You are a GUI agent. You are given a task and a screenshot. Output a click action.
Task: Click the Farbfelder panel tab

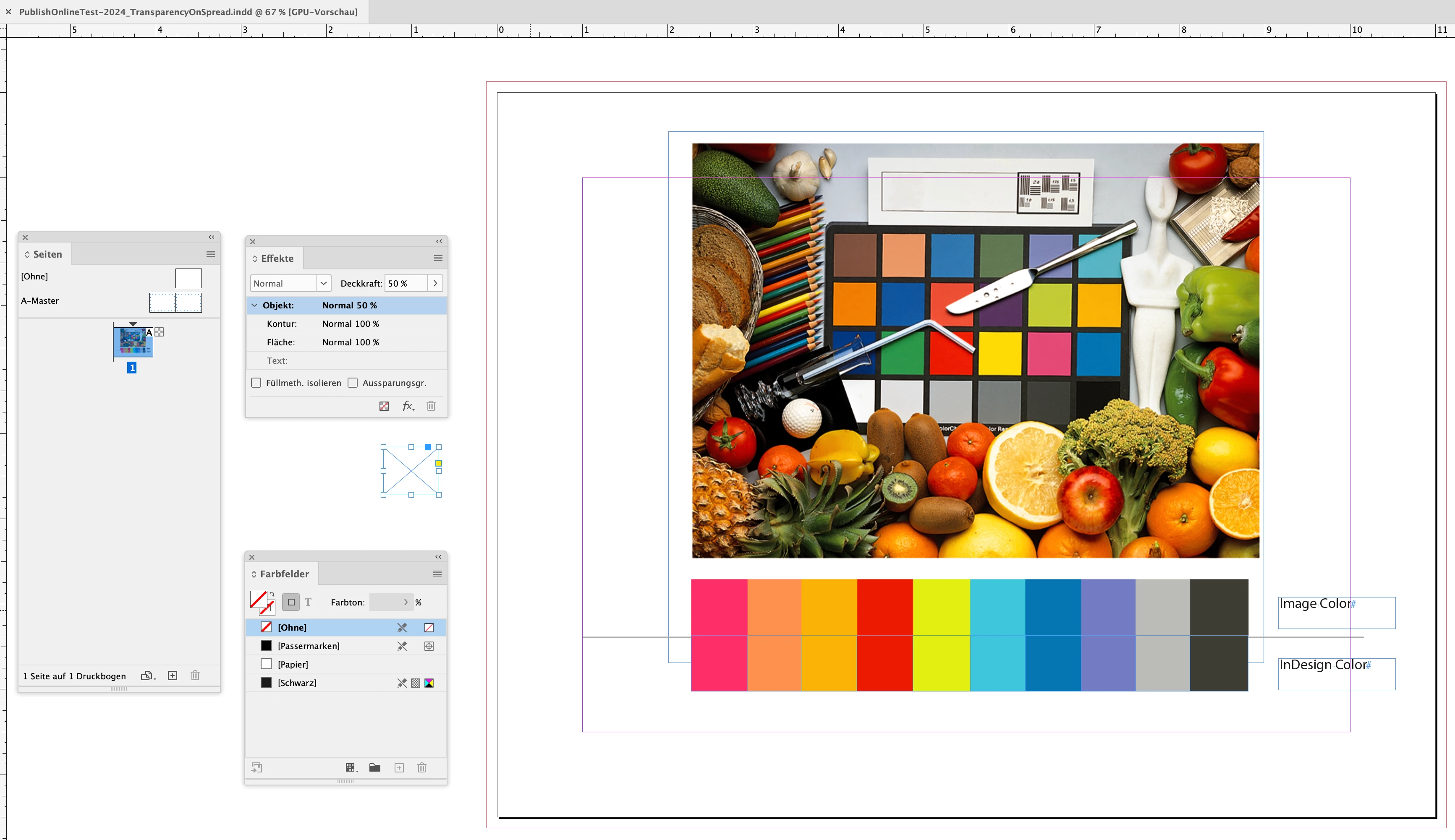click(284, 574)
